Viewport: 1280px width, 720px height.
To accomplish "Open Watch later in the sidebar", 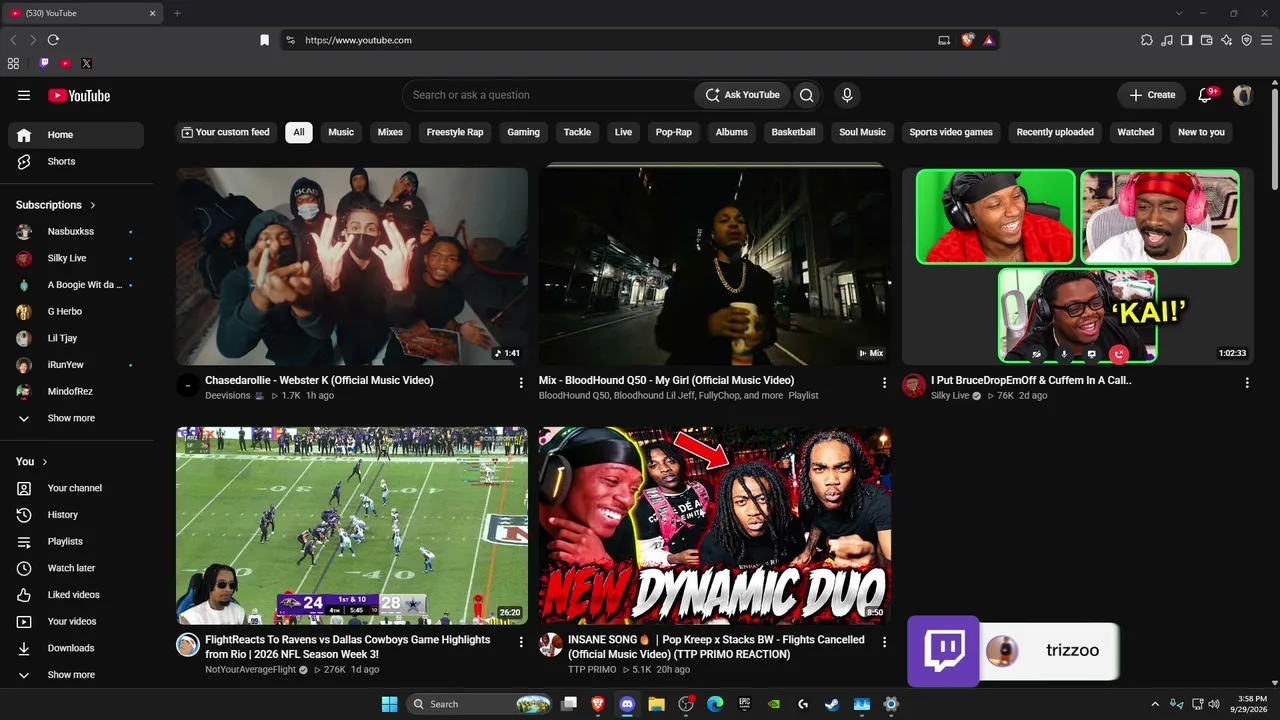I will (76, 568).
